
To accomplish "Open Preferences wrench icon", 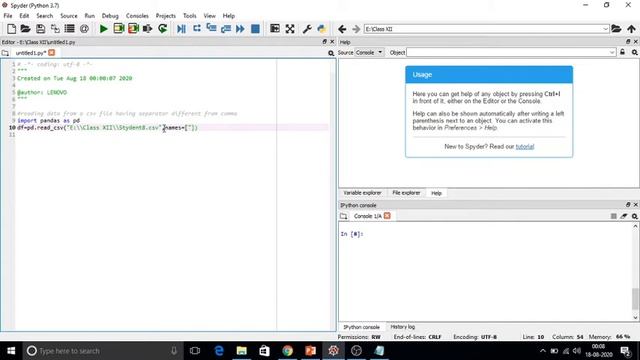I will 307,29.
